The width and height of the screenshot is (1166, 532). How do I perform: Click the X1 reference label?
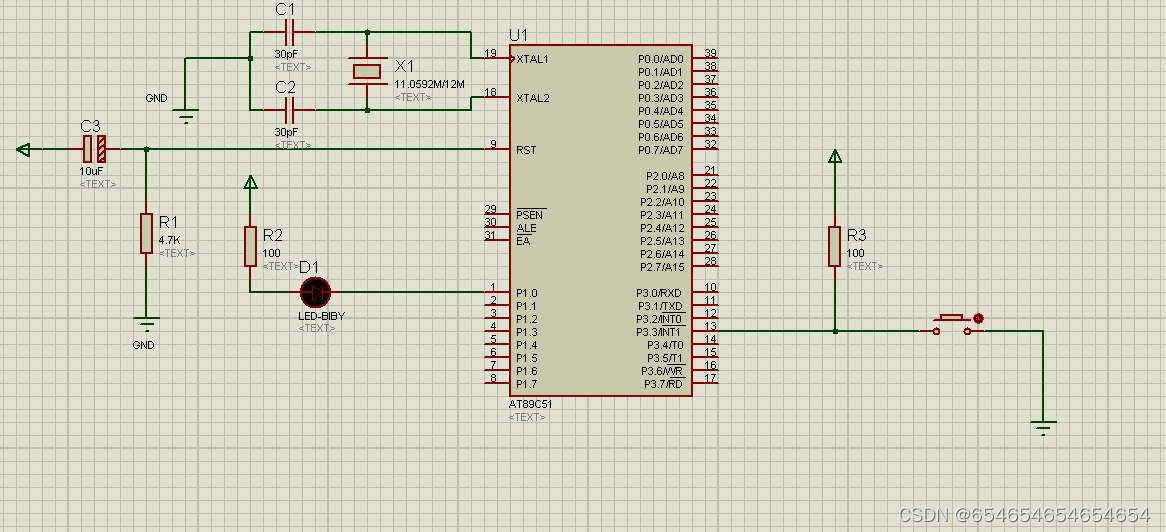pyautogui.click(x=406, y=65)
